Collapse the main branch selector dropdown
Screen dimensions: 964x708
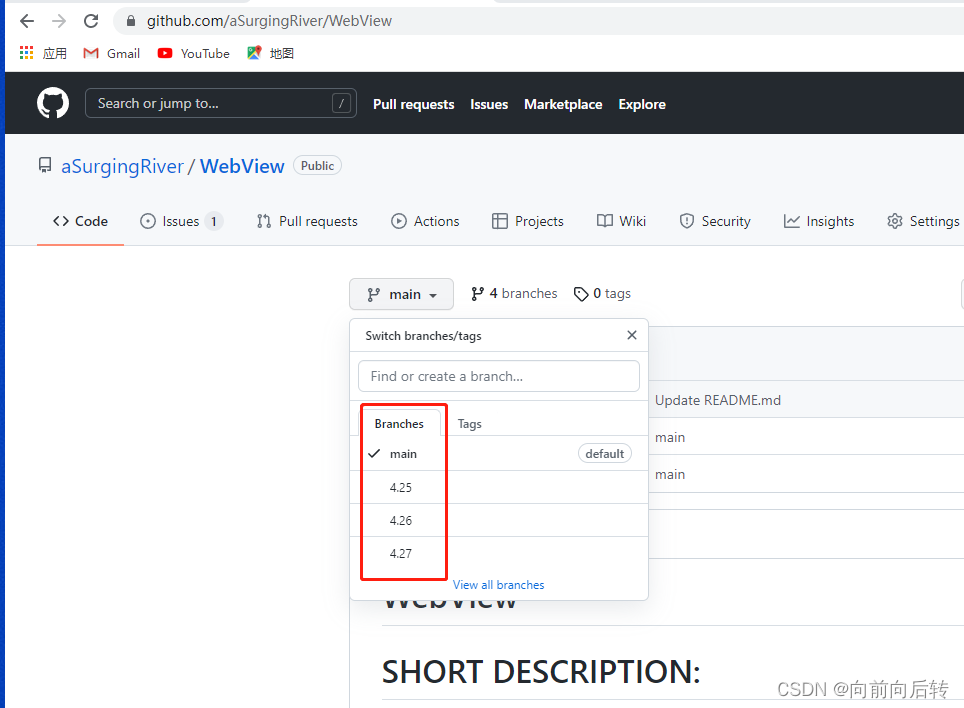click(401, 294)
